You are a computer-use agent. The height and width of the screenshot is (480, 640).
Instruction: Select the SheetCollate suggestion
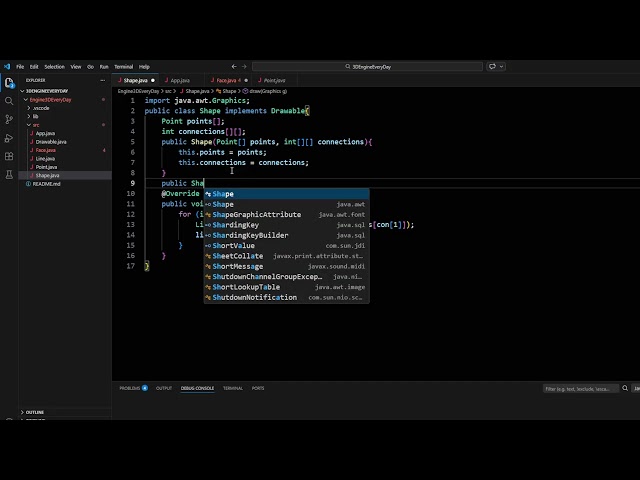[287, 256]
